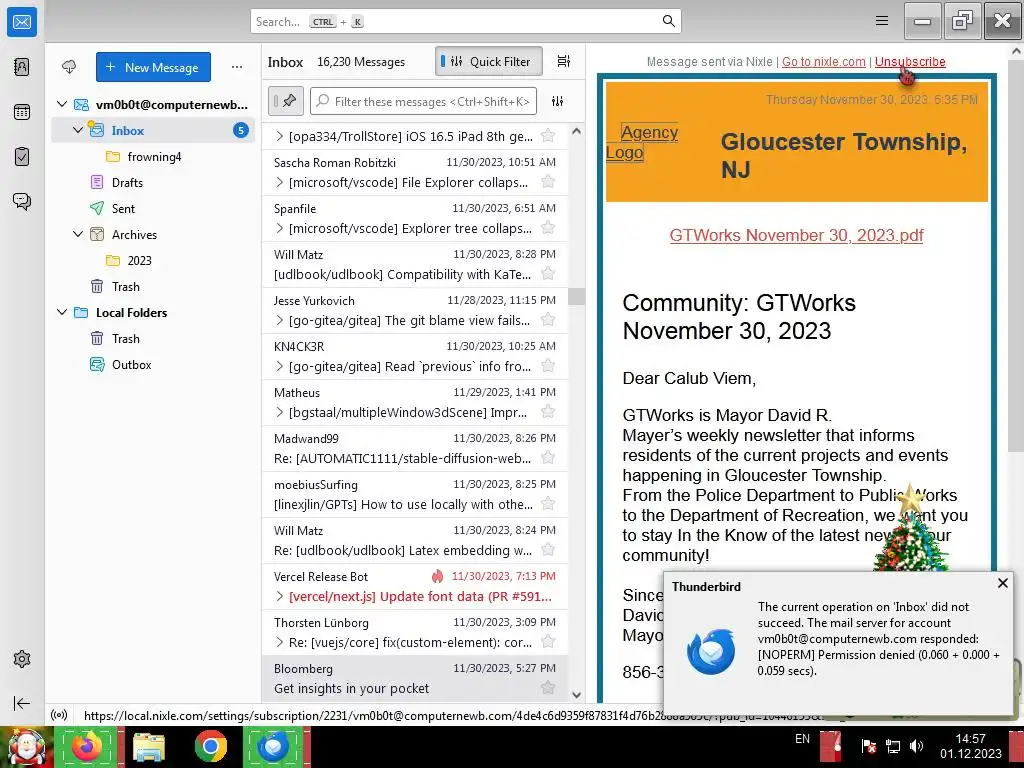Viewport: 1024px width, 768px height.
Task: Expand the git blame view thread
Action: (x=280, y=320)
